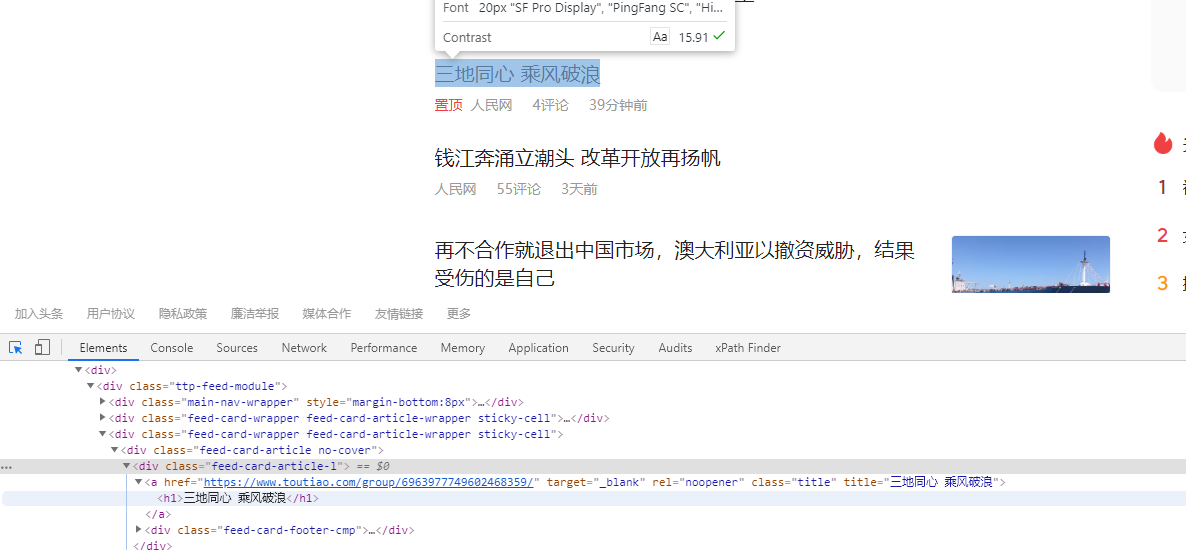
Task: Open the 4评论 comments link
Action: pos(550,105)
